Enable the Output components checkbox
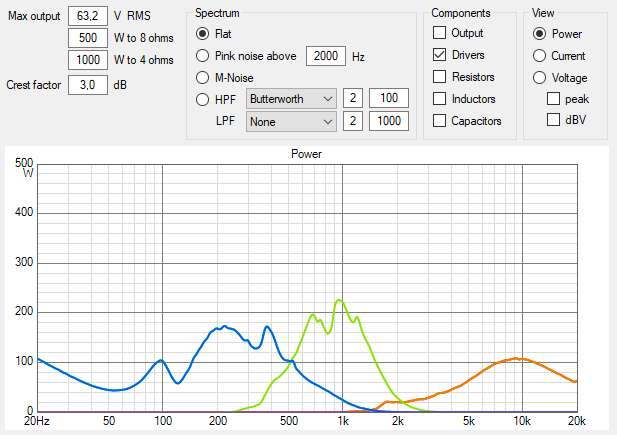The height and width of the screenshot is (435, 617). [x=439, y=33]
